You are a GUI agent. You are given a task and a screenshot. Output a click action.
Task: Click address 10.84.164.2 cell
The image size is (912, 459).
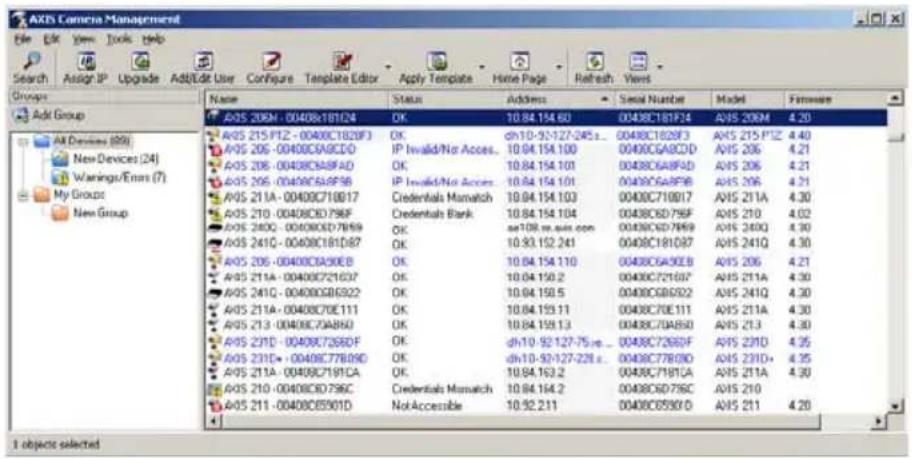(x=535, y=389)
